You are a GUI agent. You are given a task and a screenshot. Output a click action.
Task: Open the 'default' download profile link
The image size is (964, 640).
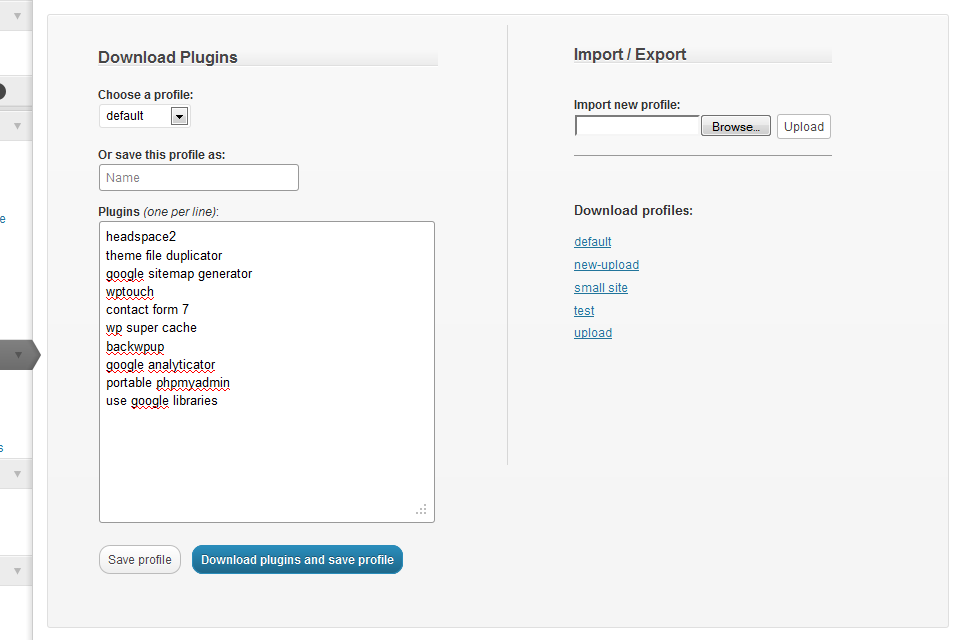[x=593, y=242]
